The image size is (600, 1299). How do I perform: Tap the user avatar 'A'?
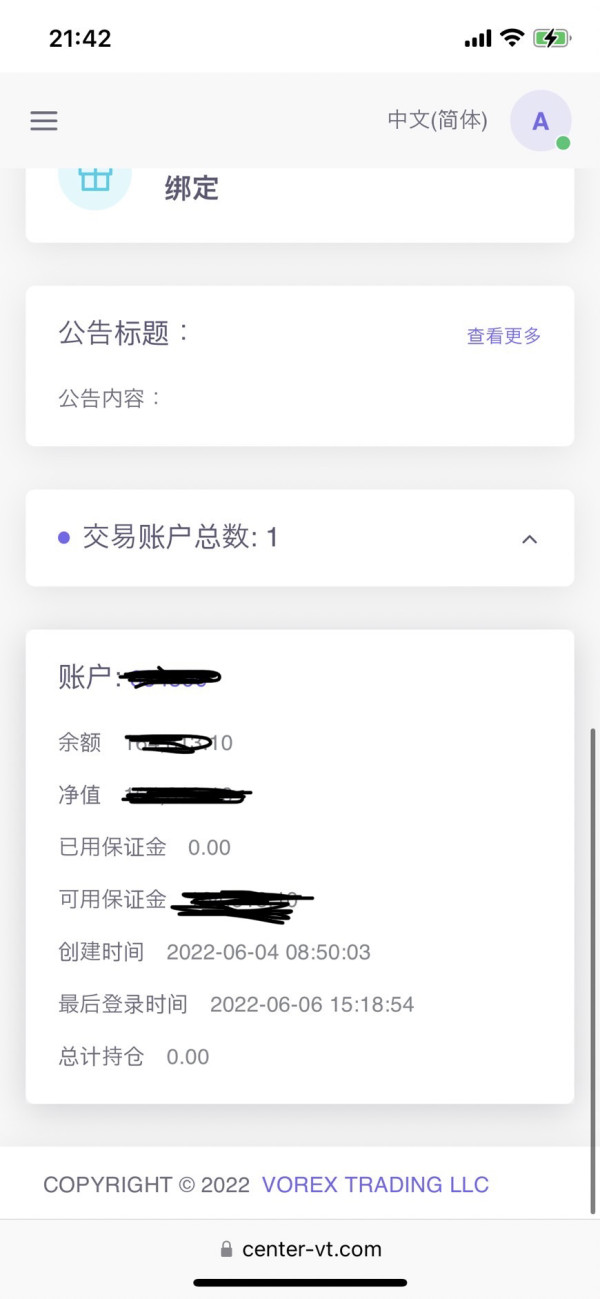tap(540, 121)
